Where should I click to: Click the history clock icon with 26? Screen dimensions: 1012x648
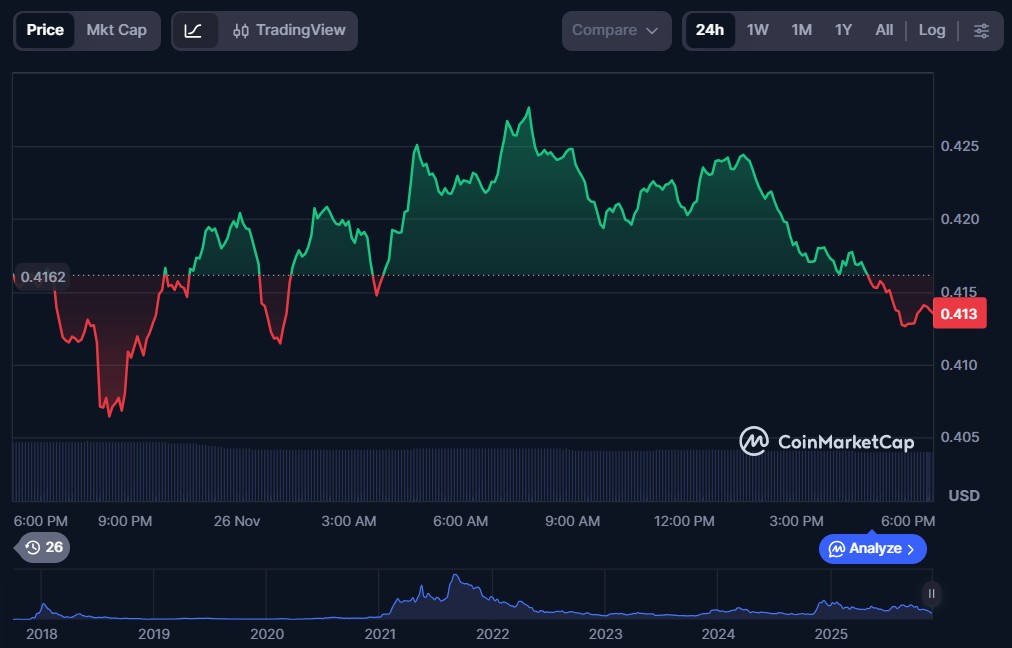[x=44, y=548]
